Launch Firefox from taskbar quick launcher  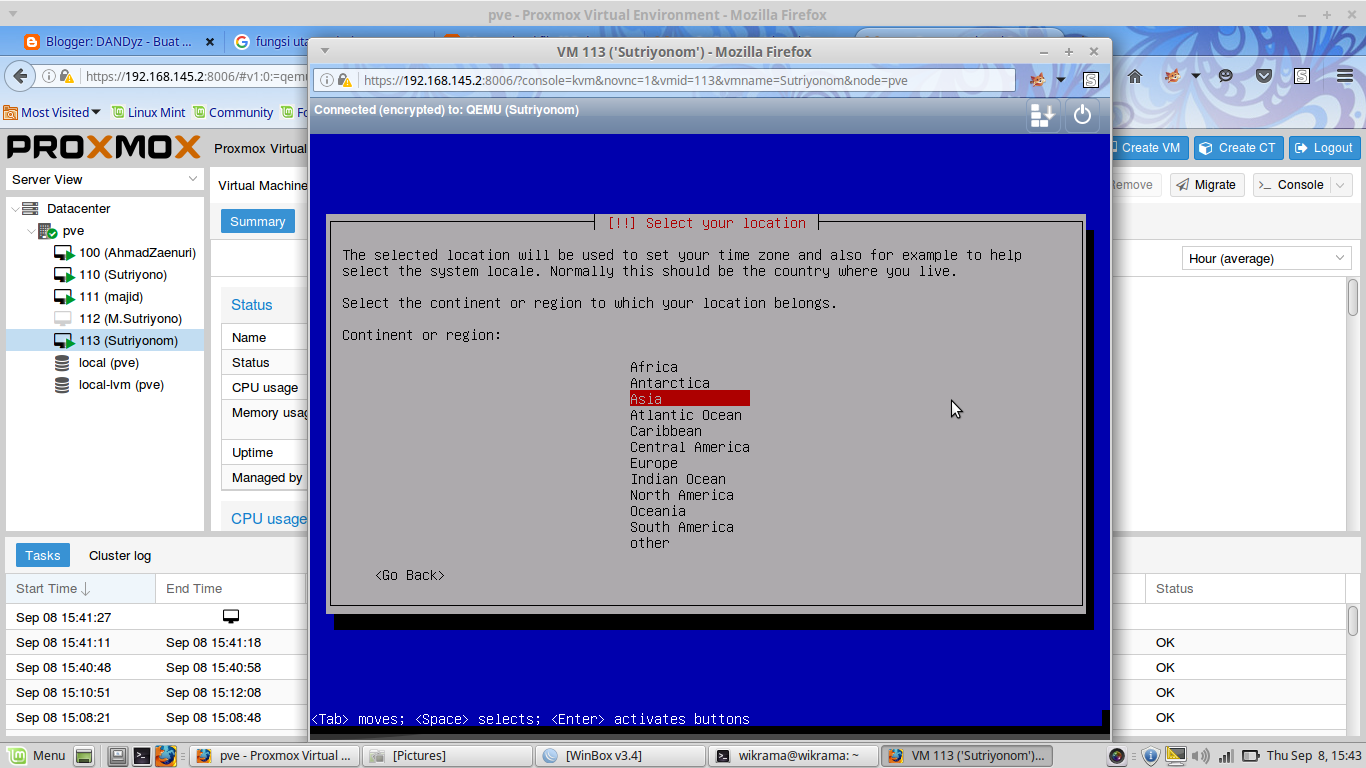165,756
